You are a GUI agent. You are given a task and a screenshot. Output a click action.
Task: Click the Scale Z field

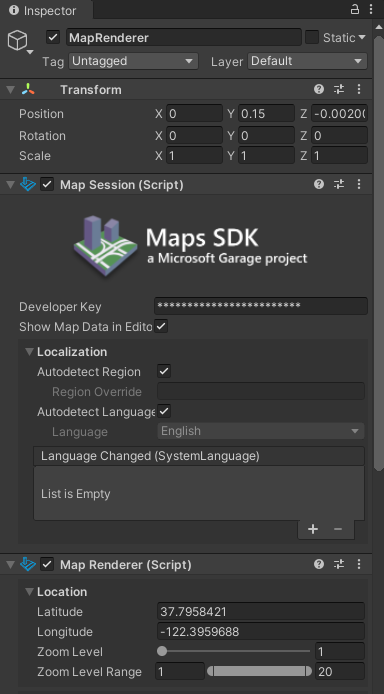coord(339,155)
